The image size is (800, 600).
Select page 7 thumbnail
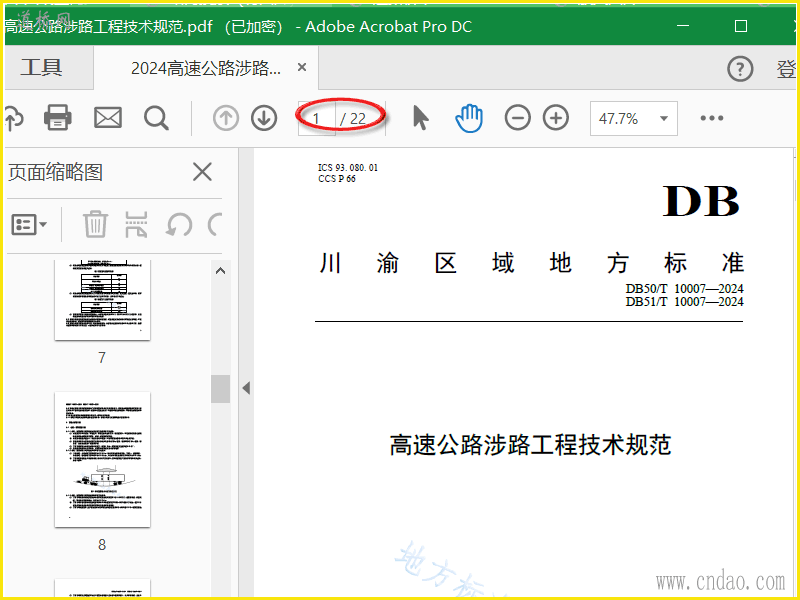[103, 300]
